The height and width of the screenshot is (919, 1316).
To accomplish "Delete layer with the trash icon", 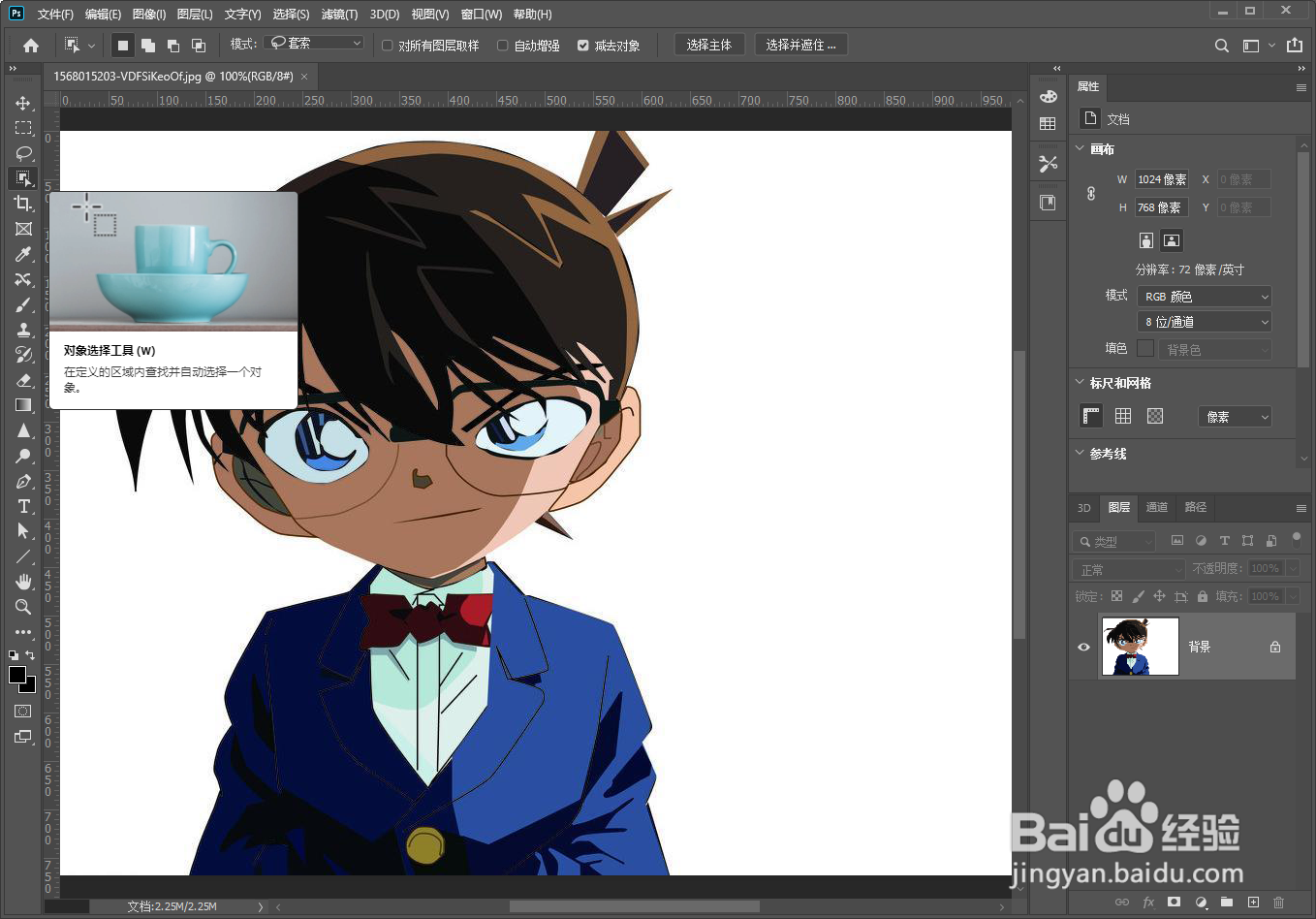I will (x=1278, y=903).
